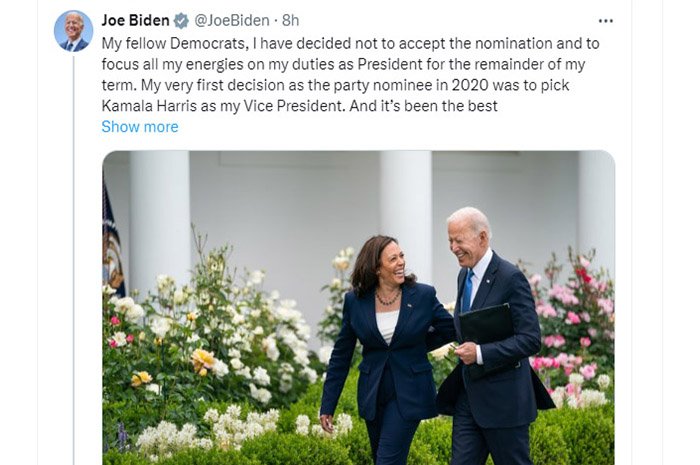This screenshot has height=465, width=700.
Task: Click the verified badge next to the name
Action: pos(181,20)
